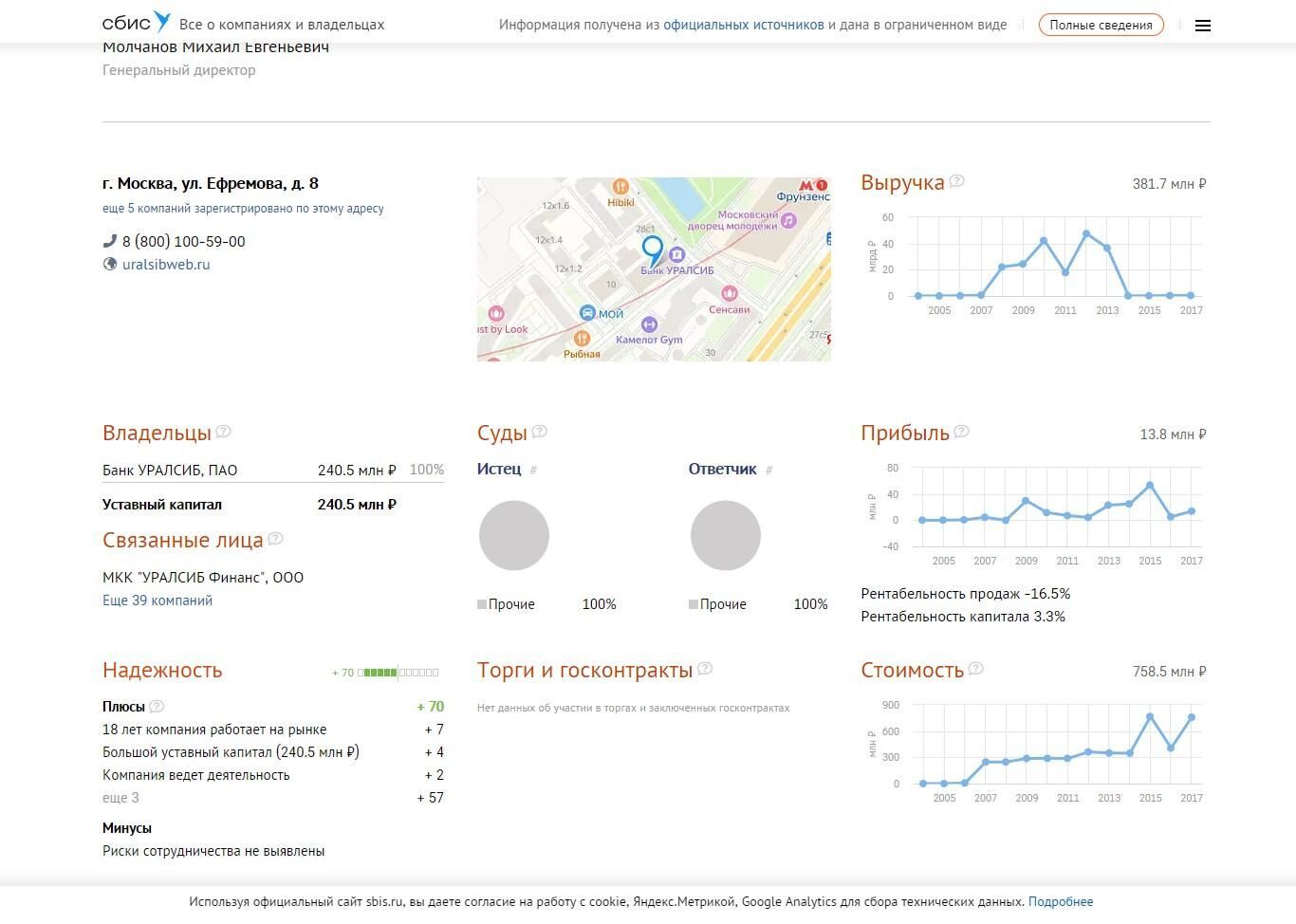Click the +70 reliability rating bar

pos(385,673)
